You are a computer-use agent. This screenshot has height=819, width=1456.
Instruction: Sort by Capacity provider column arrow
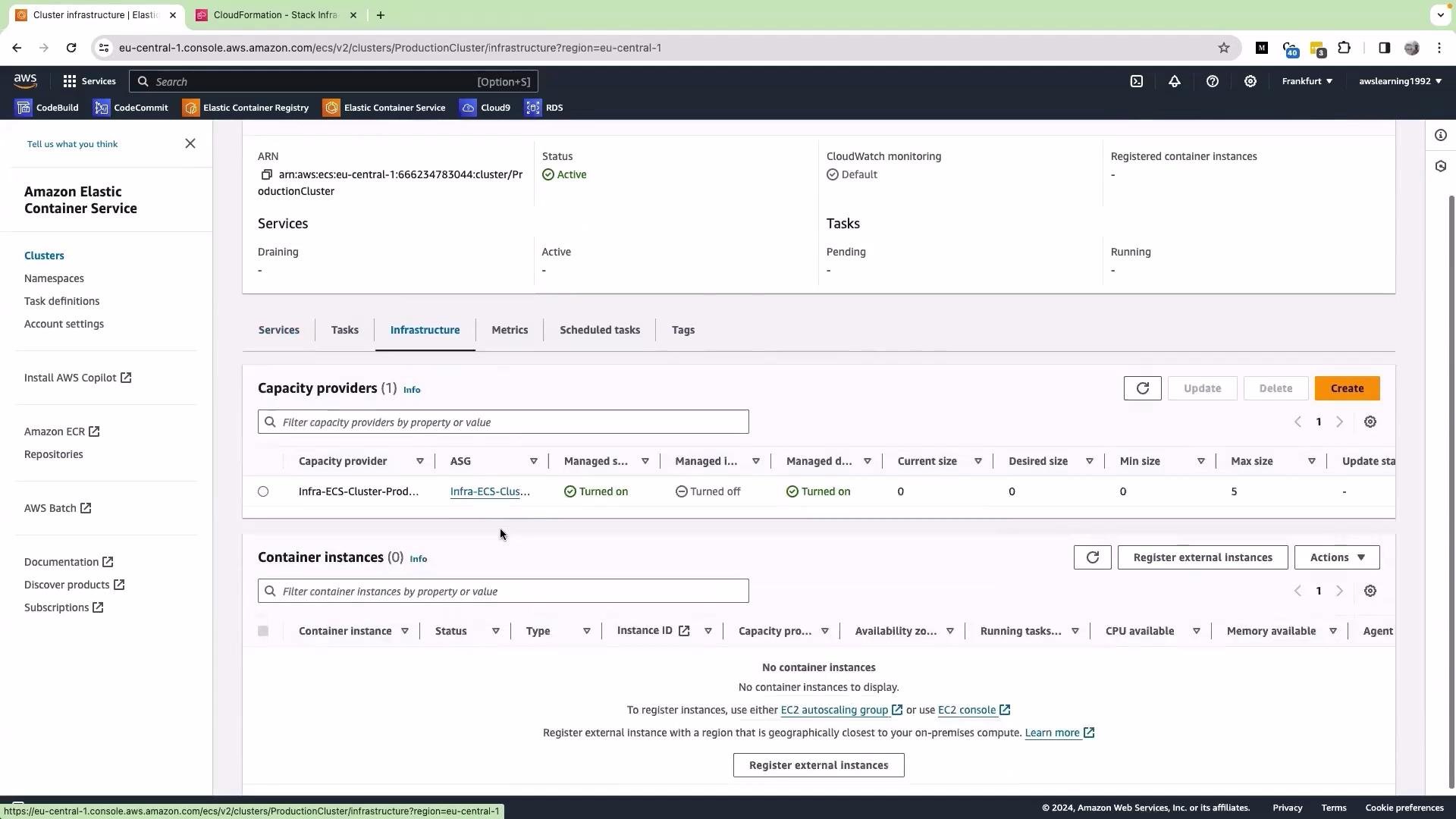419,461
